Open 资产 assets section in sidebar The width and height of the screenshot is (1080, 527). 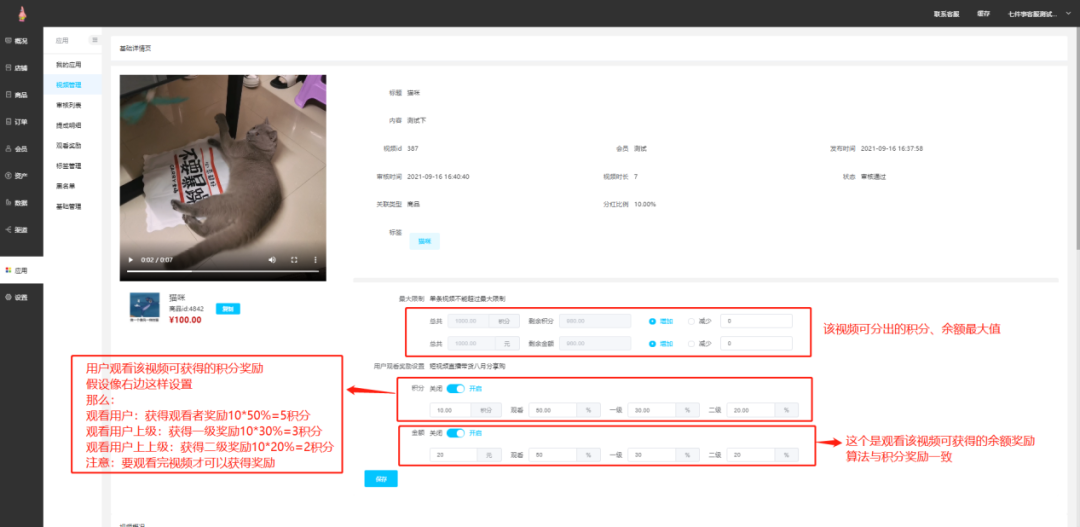pos(17,176)
